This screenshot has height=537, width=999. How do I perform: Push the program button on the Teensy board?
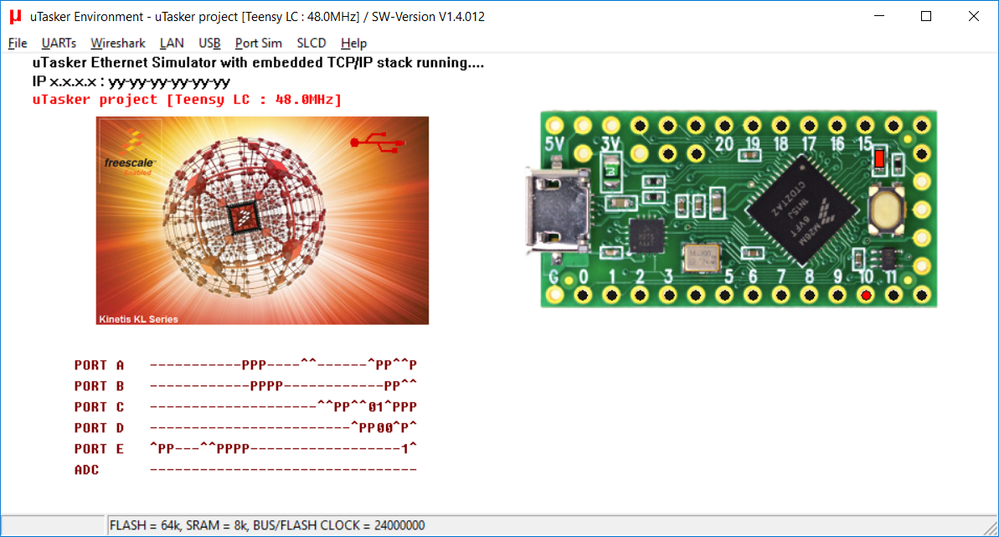(886, 211)
